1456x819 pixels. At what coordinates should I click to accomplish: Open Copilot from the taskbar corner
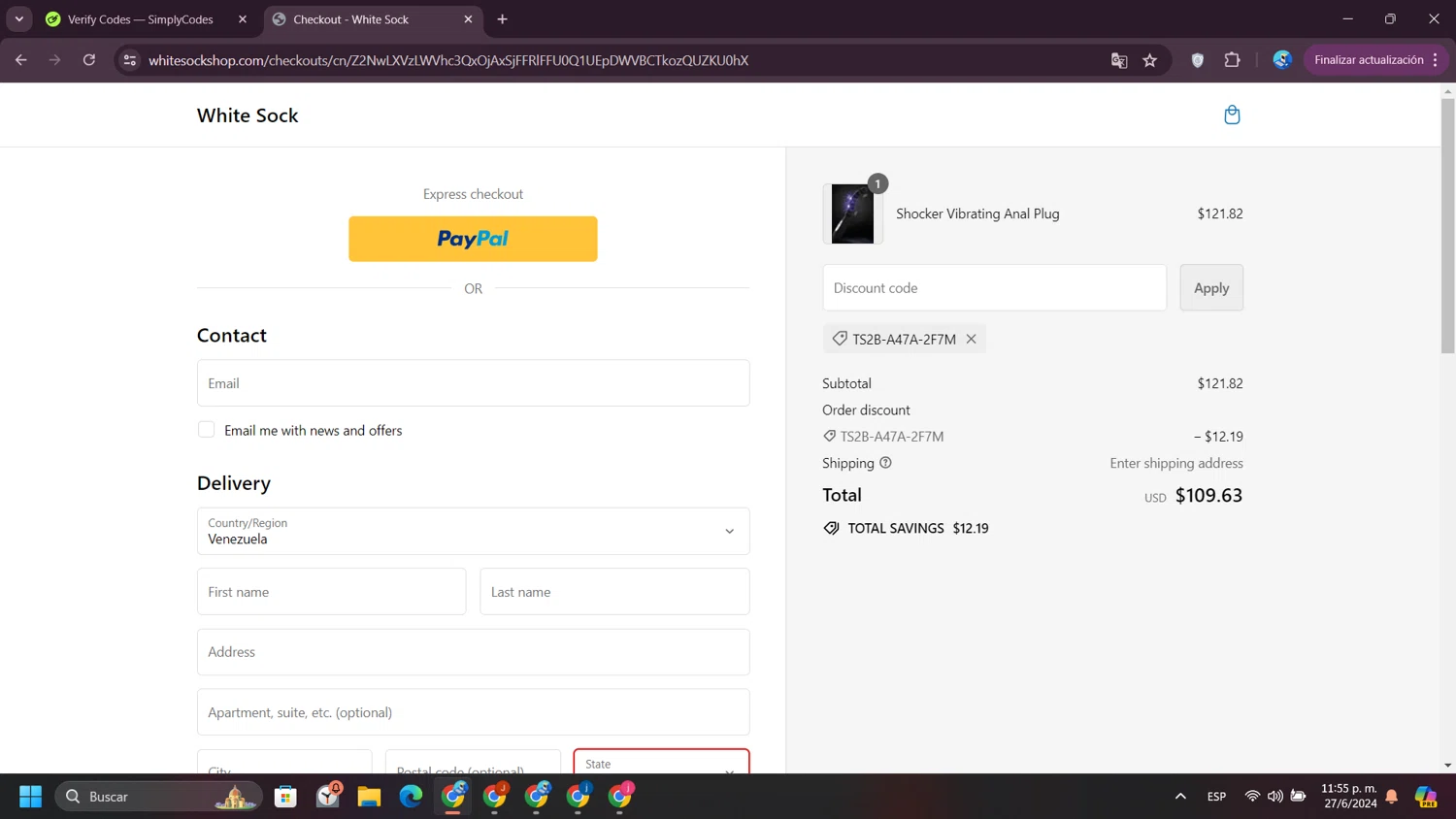[x=1426, y=797]
